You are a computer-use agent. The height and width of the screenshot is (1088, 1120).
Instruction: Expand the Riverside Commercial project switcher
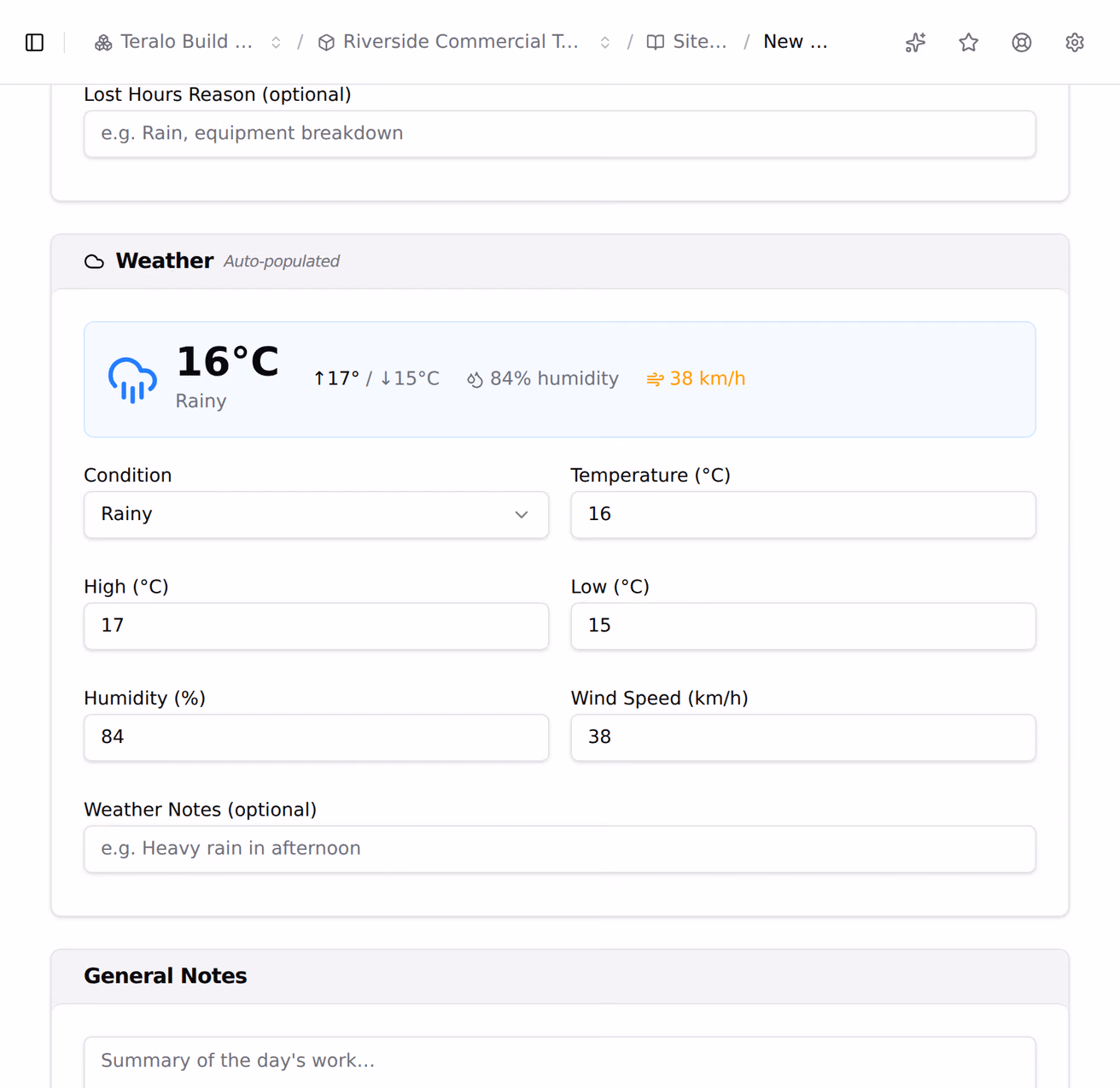[604, 42]
